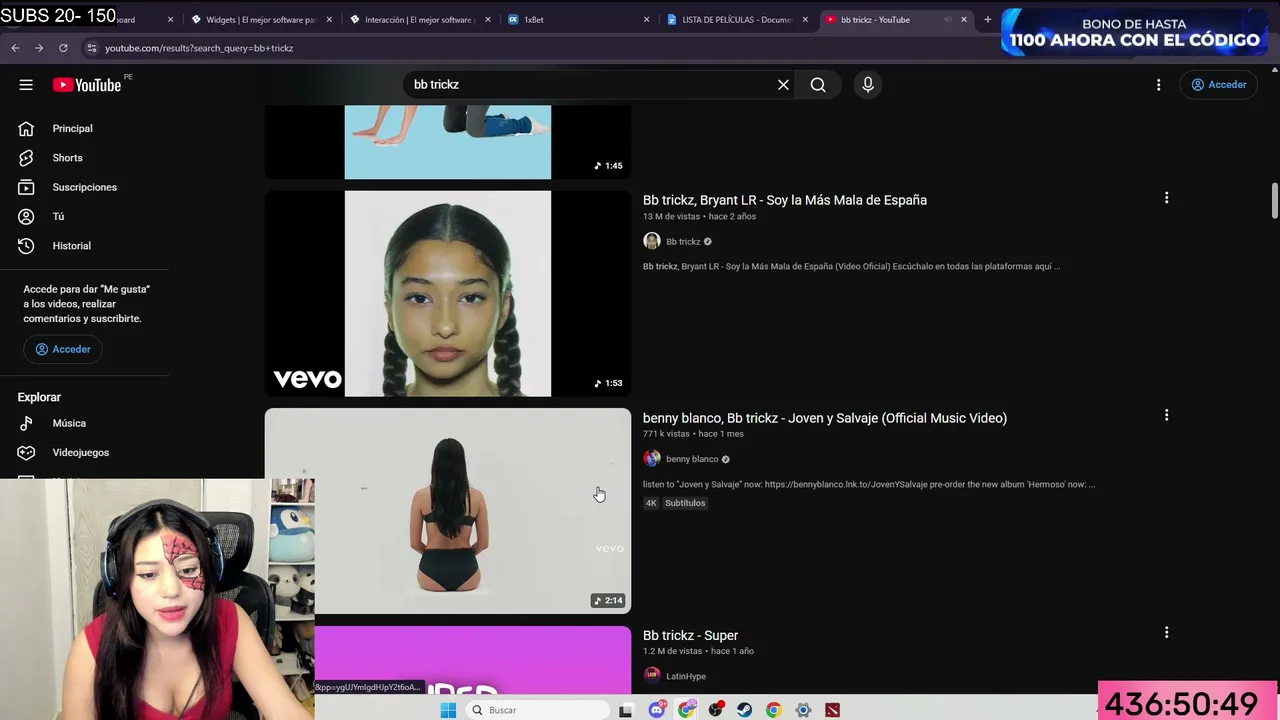
Task: Click the 4K badge on Joven y Salvaje
Action: pos(651,503)
